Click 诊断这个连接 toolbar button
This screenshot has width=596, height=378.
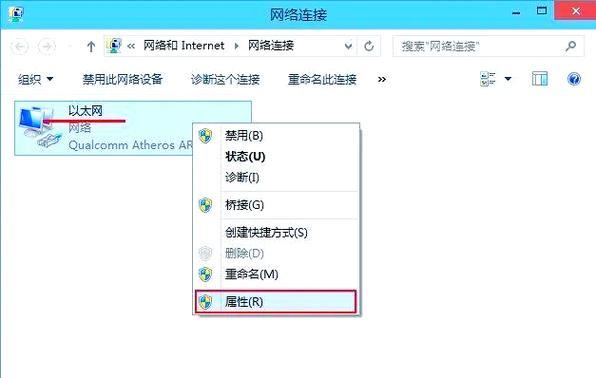click(x=225, y=79)
